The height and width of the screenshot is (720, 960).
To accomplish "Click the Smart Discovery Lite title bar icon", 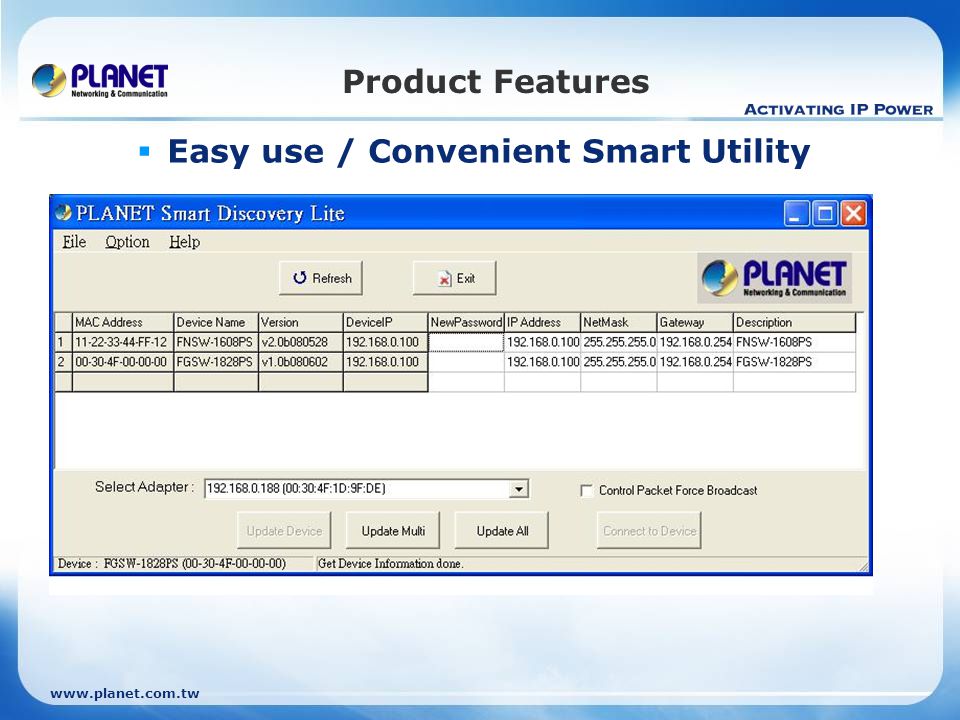I will point(63,212).
